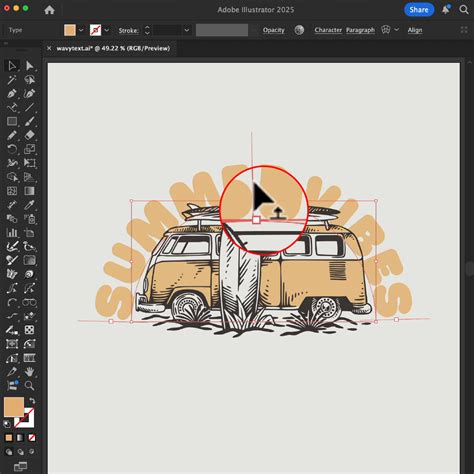
Task: Select the Zoom tool
Action: pyautogui.click(x=29, y=386)
